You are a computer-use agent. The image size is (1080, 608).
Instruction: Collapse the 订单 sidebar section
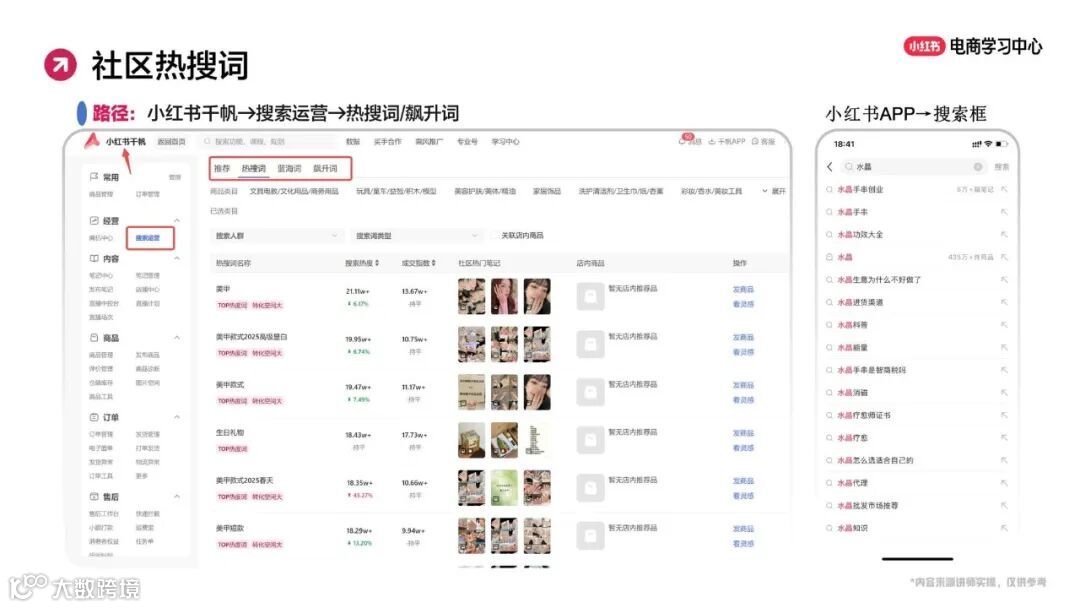point(177,417)
